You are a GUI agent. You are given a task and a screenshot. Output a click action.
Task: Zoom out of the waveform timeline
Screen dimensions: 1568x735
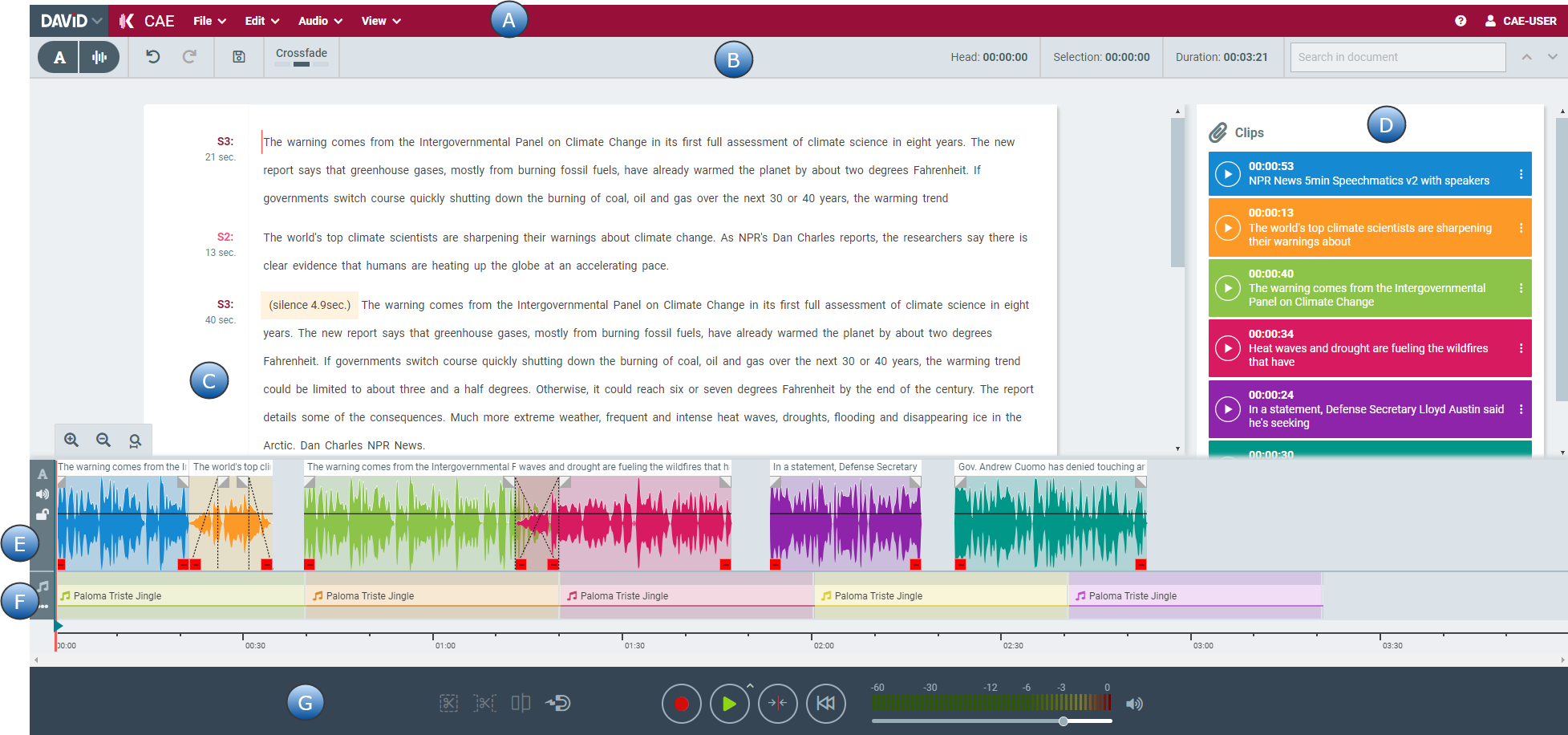(x=103, y=440)
